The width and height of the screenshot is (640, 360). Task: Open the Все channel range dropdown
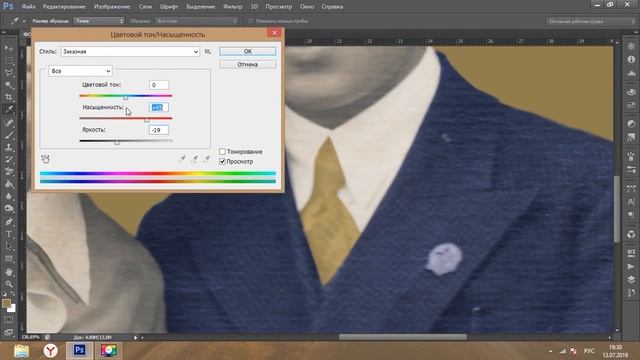coord(80,71)
